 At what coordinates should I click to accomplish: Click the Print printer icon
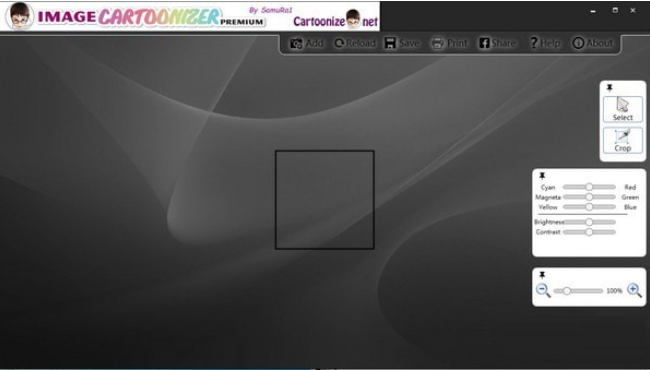tap(438, 43)
